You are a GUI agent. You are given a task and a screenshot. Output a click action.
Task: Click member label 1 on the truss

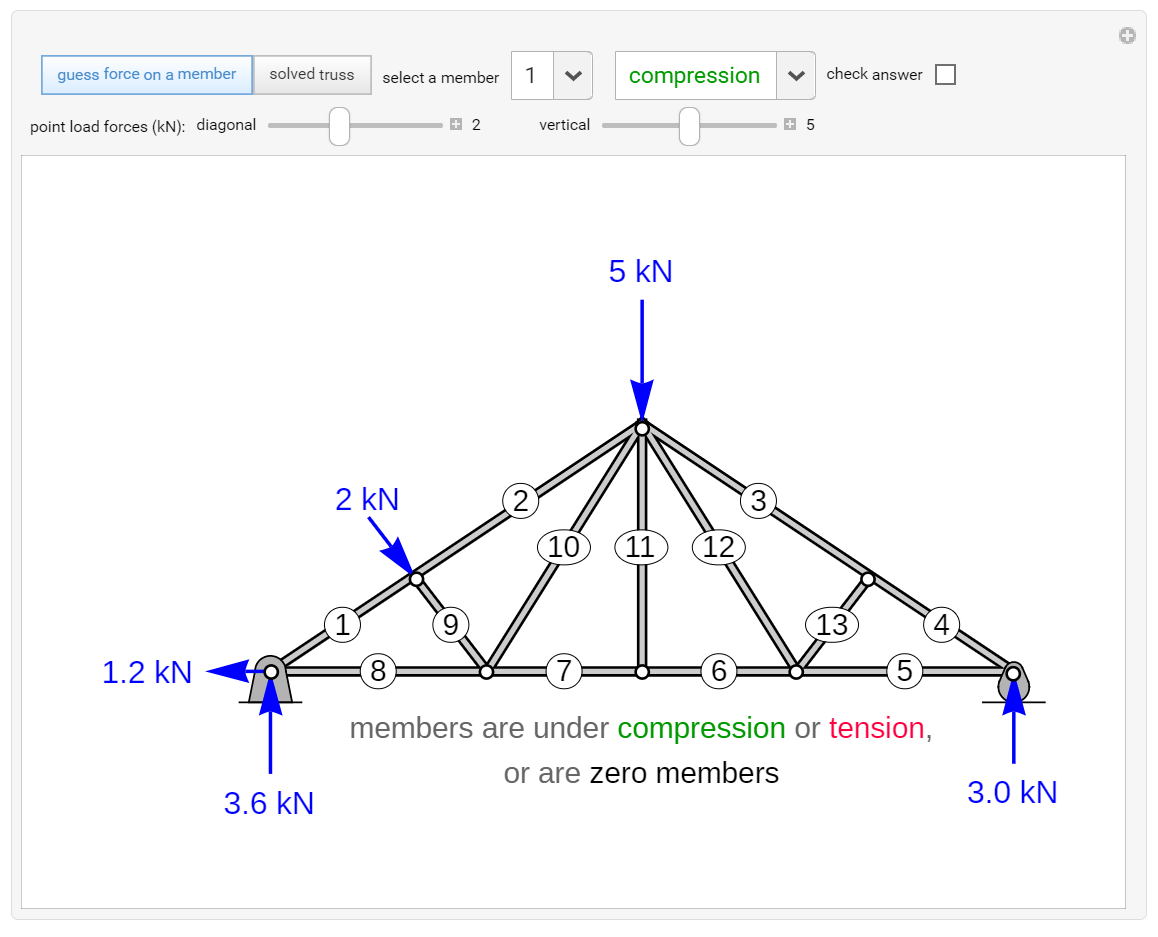(x=342, y=625)
